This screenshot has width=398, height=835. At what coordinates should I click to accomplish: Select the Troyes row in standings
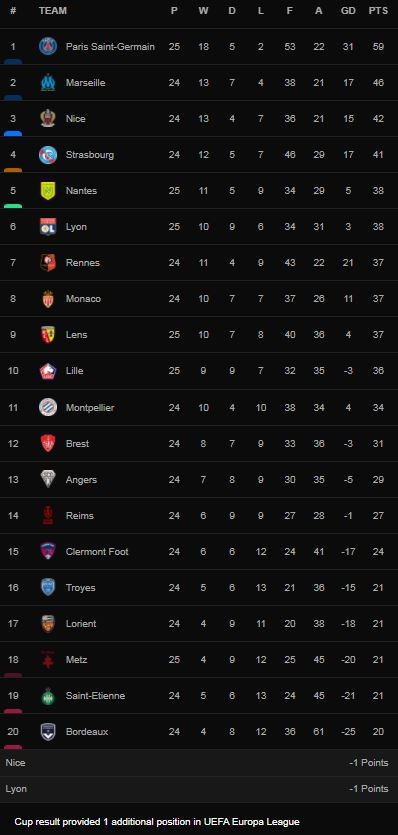(199, 588)
